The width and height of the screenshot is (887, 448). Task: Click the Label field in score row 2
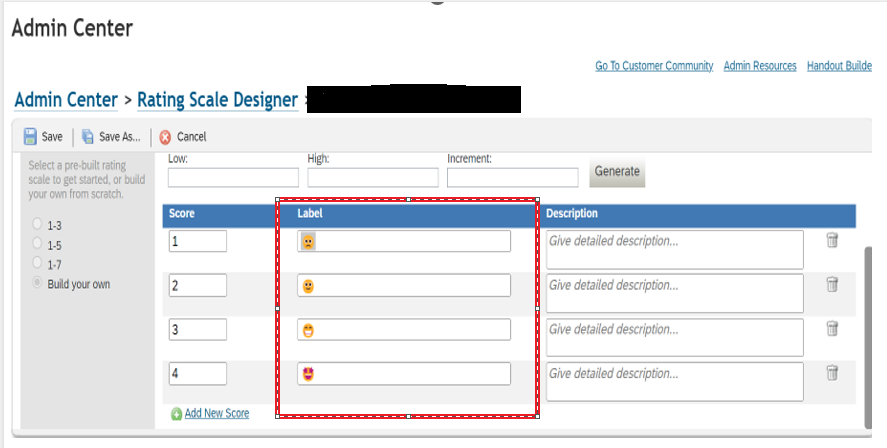(x=404, y=285)
